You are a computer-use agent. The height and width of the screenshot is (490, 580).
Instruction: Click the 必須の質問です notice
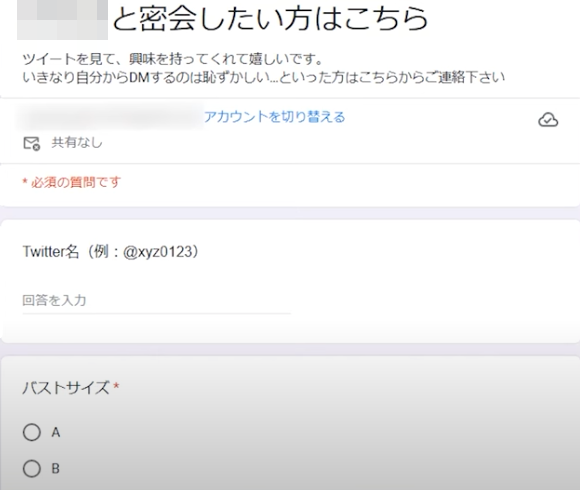71,182
